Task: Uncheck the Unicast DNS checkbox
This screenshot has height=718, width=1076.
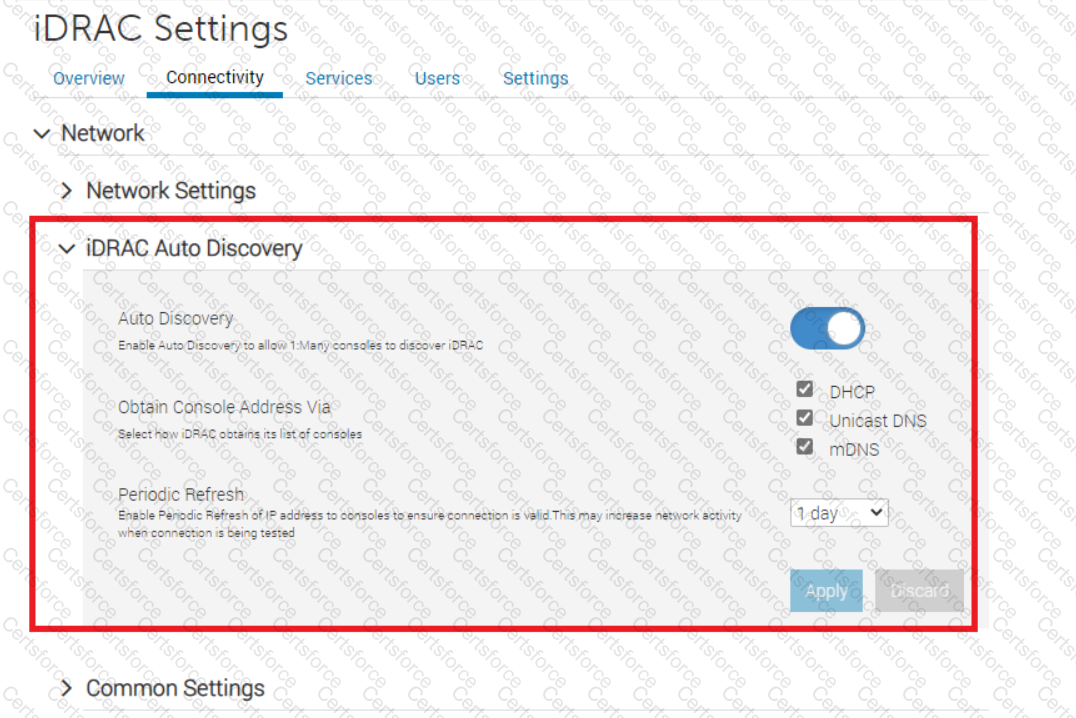Action: [805, 418]
